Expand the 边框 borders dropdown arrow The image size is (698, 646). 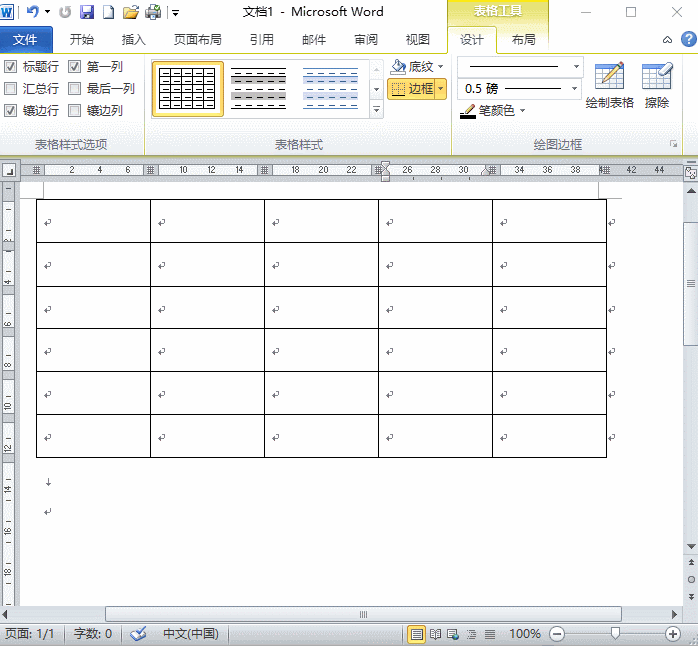441,89
